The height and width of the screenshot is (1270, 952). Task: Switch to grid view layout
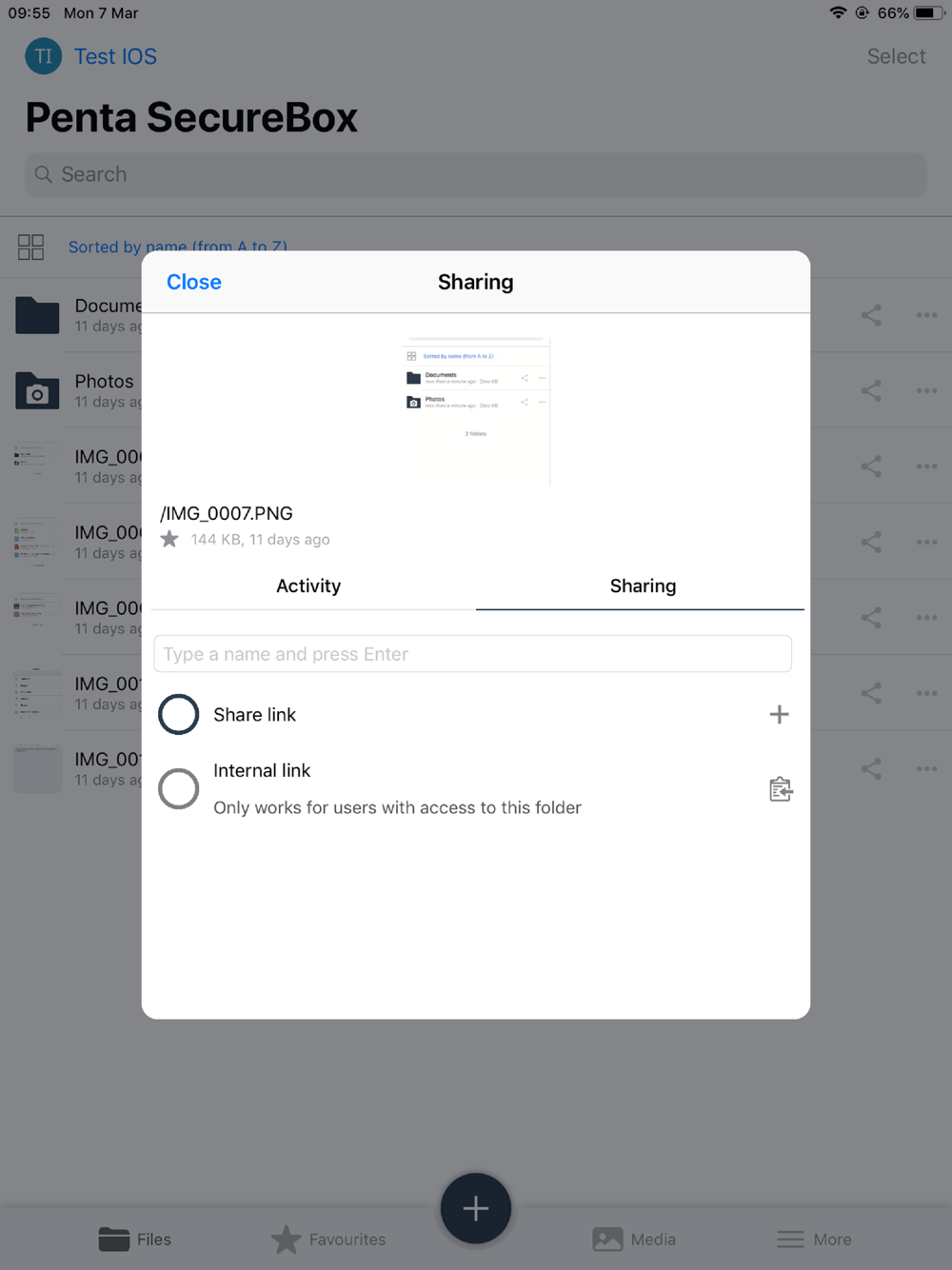coord(31,248)
